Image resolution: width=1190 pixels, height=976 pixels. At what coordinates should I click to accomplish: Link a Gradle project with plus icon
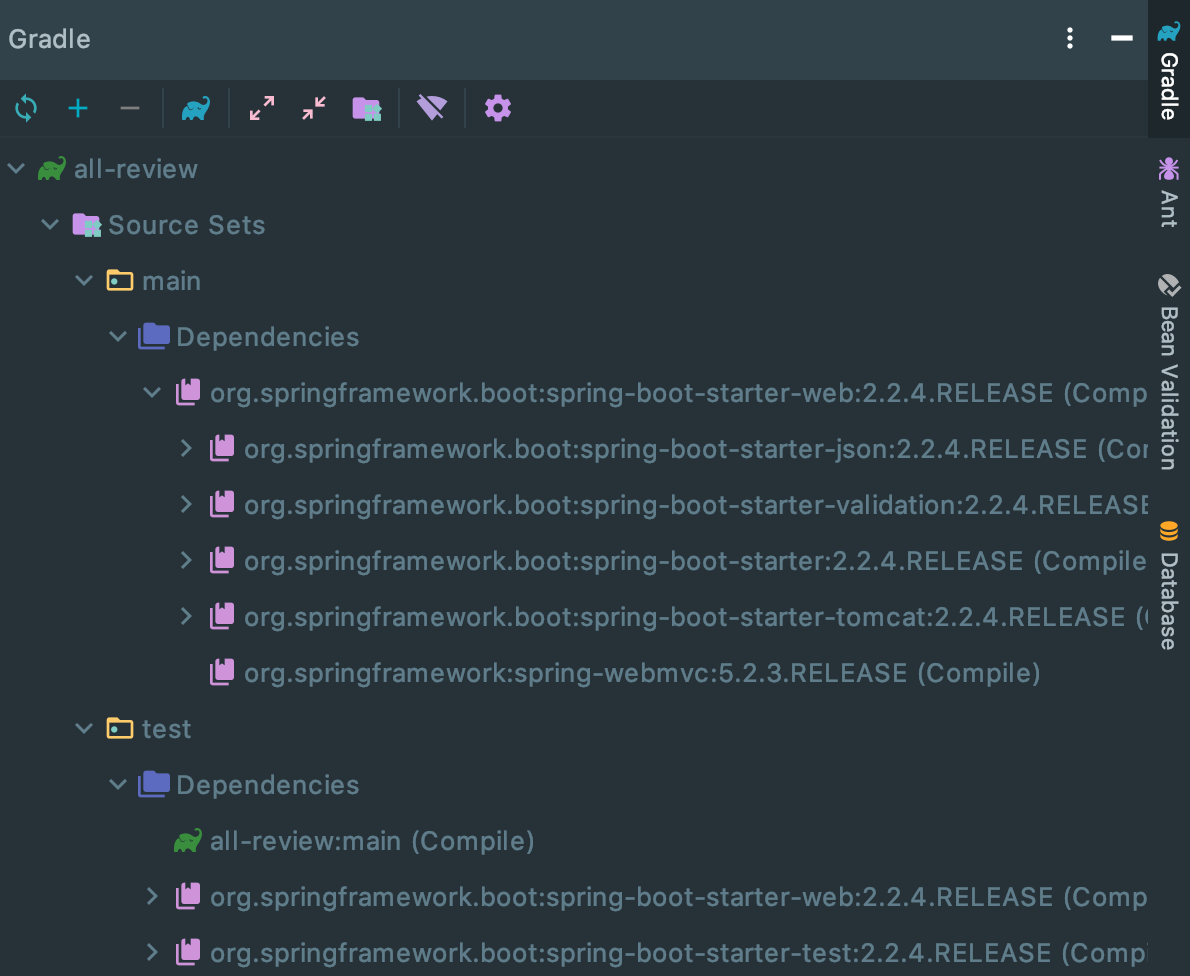coord(77,109)
